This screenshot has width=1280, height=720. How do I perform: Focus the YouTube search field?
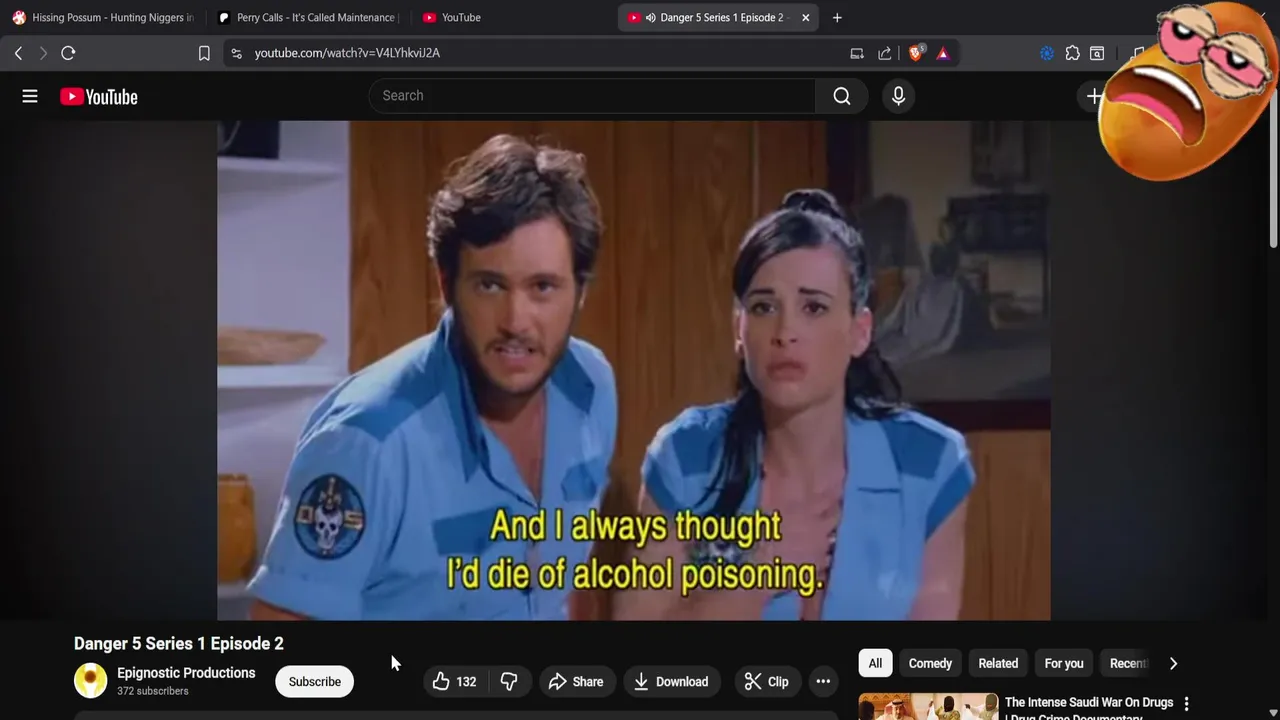(592, 96)
